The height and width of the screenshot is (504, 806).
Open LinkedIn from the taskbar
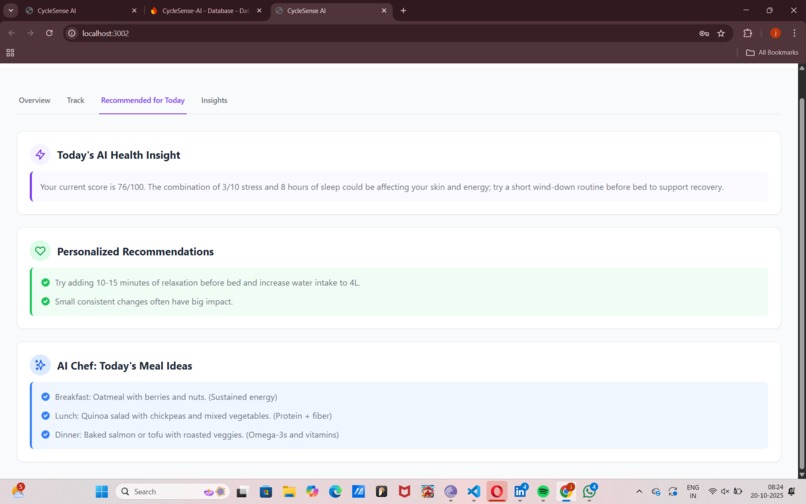coord(520,492)
